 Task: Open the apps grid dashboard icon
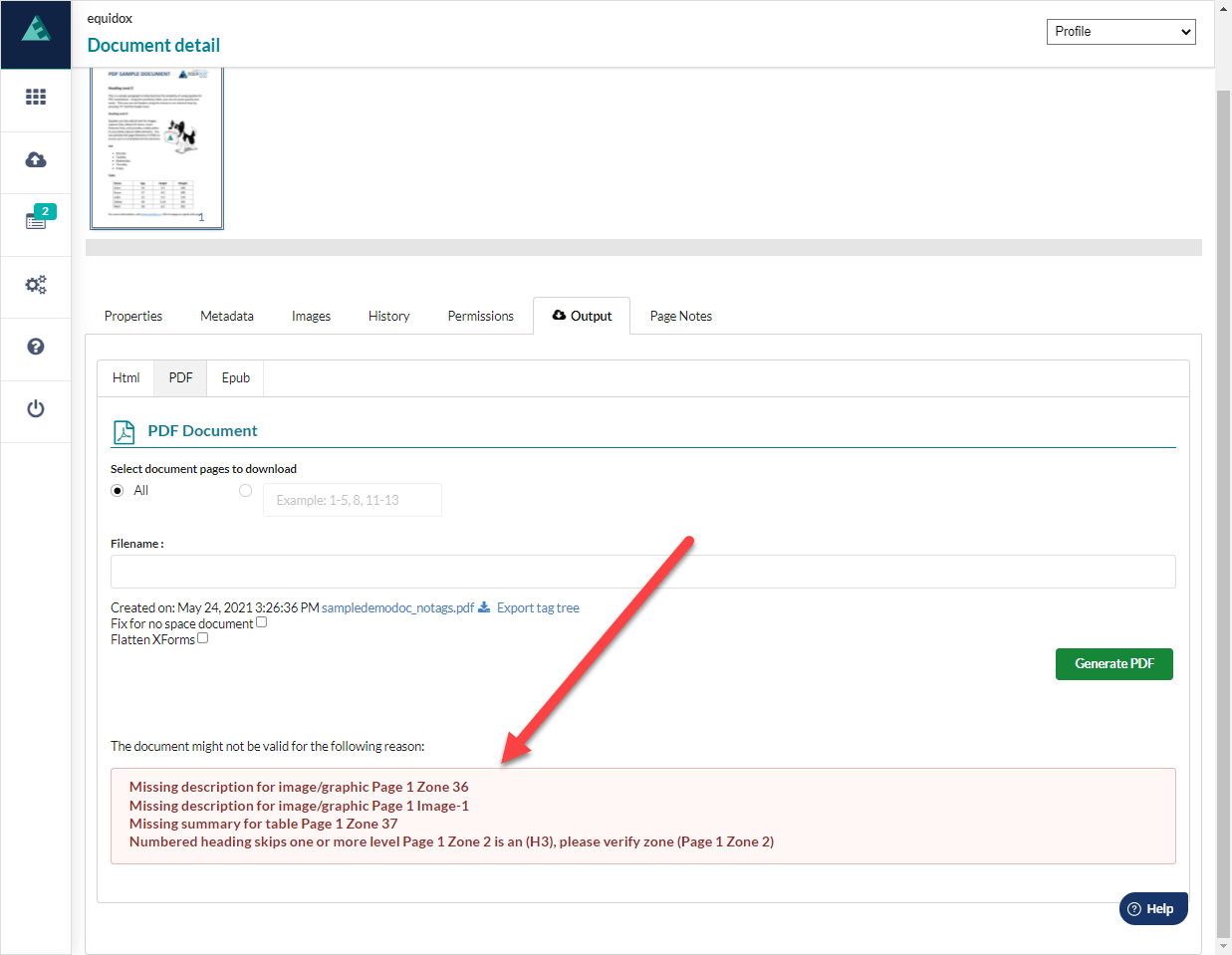pyautogui.click(x=36, y=97)
